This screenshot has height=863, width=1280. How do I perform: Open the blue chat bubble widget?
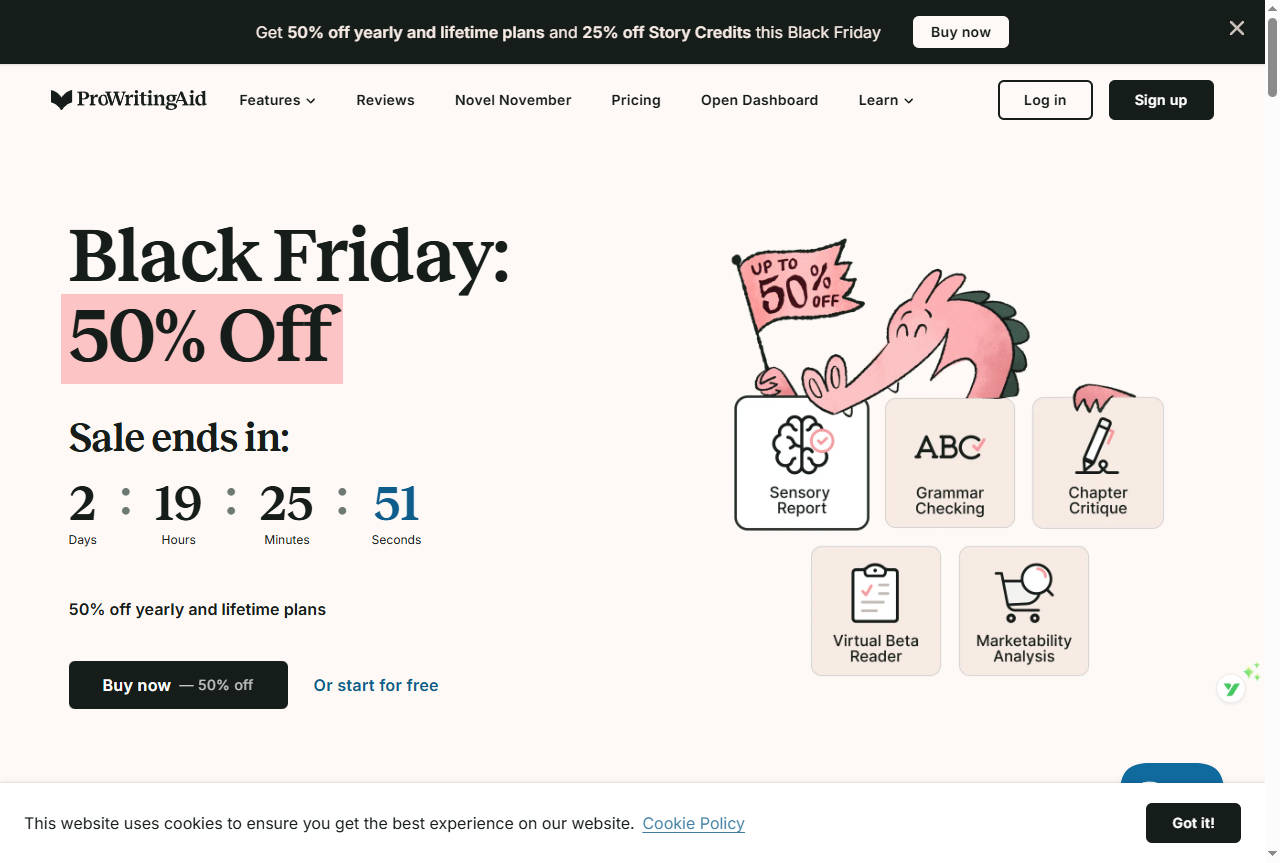tap(1171, 774)
